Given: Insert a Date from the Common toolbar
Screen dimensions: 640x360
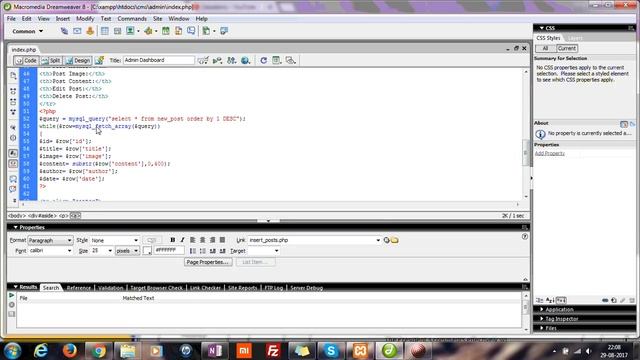Looking at the screenshot, I should (x=166, y=31).
